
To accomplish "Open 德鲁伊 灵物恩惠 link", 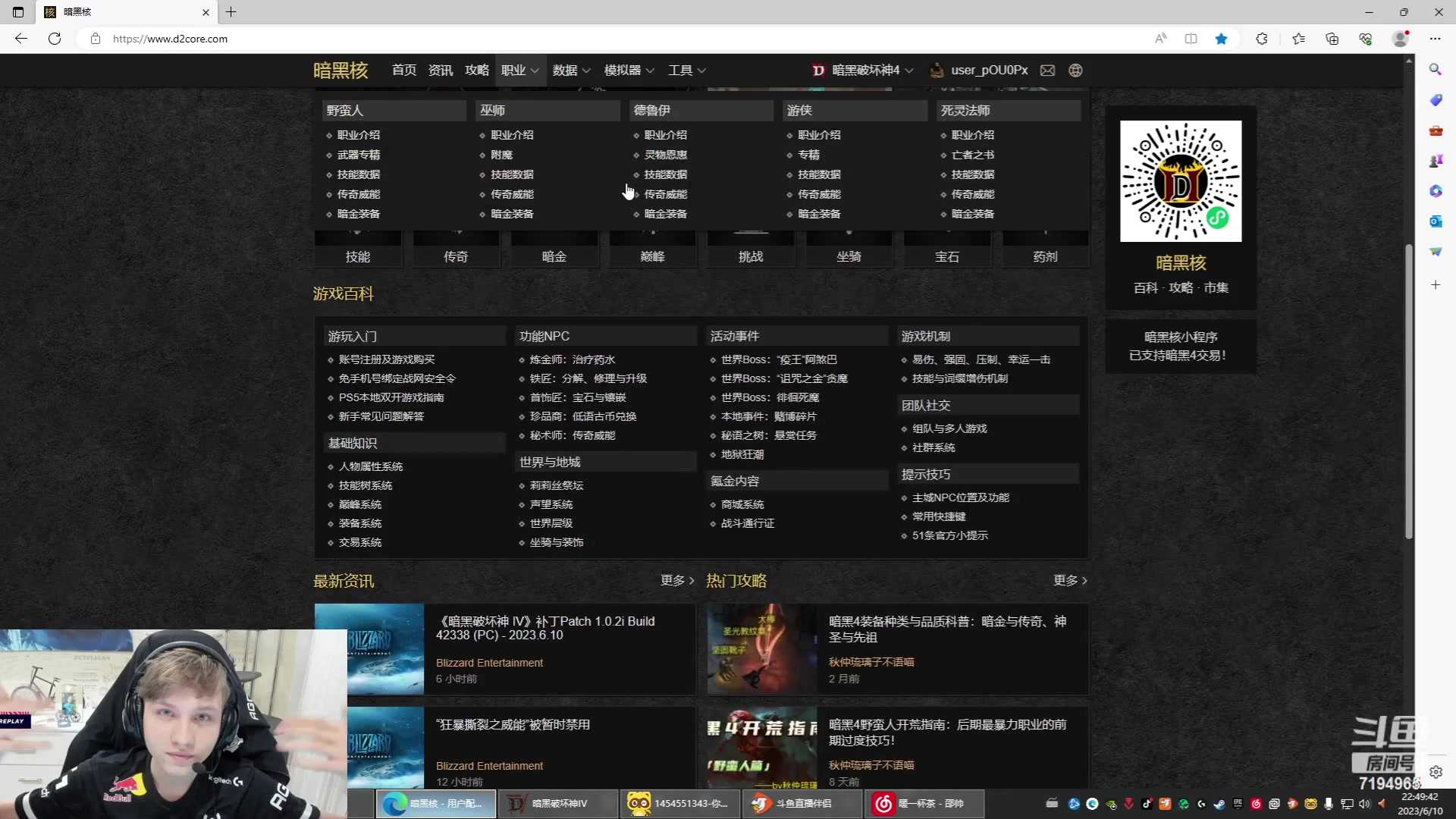I will [x=665, y=155].
